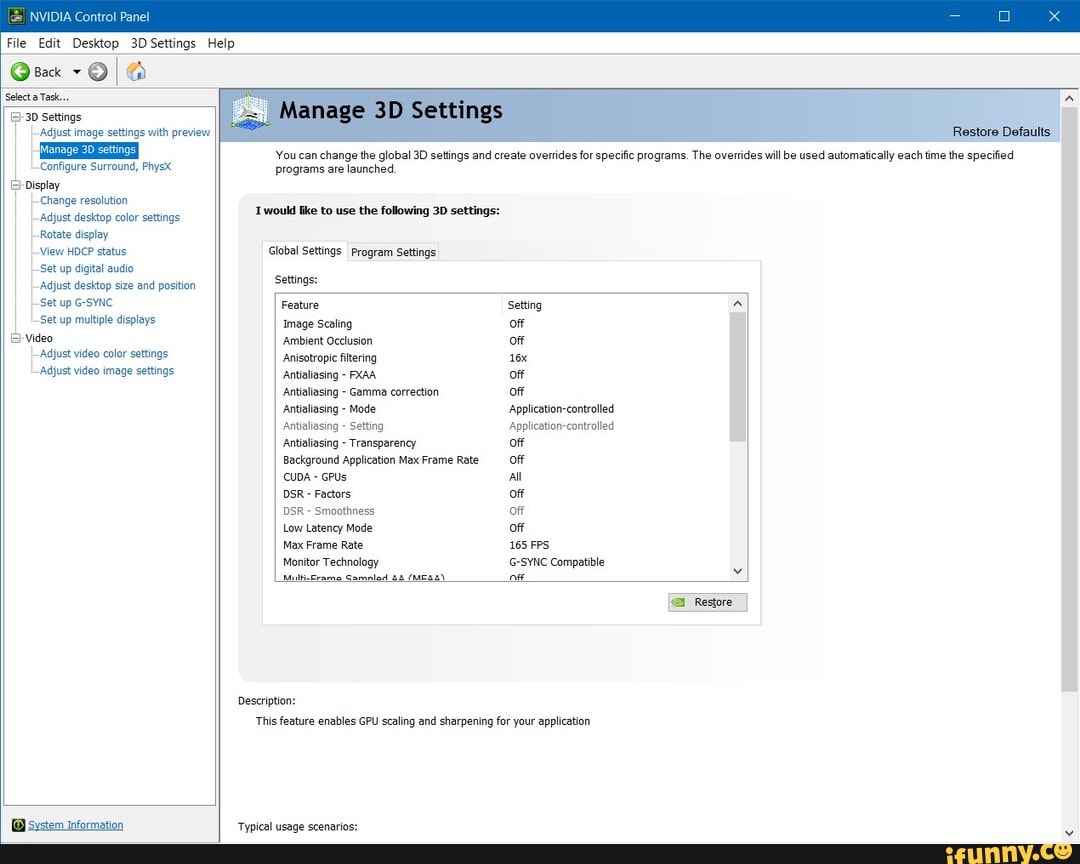
Task: Open the dropdown arrow next to Back
Action: tap(75, 71)
